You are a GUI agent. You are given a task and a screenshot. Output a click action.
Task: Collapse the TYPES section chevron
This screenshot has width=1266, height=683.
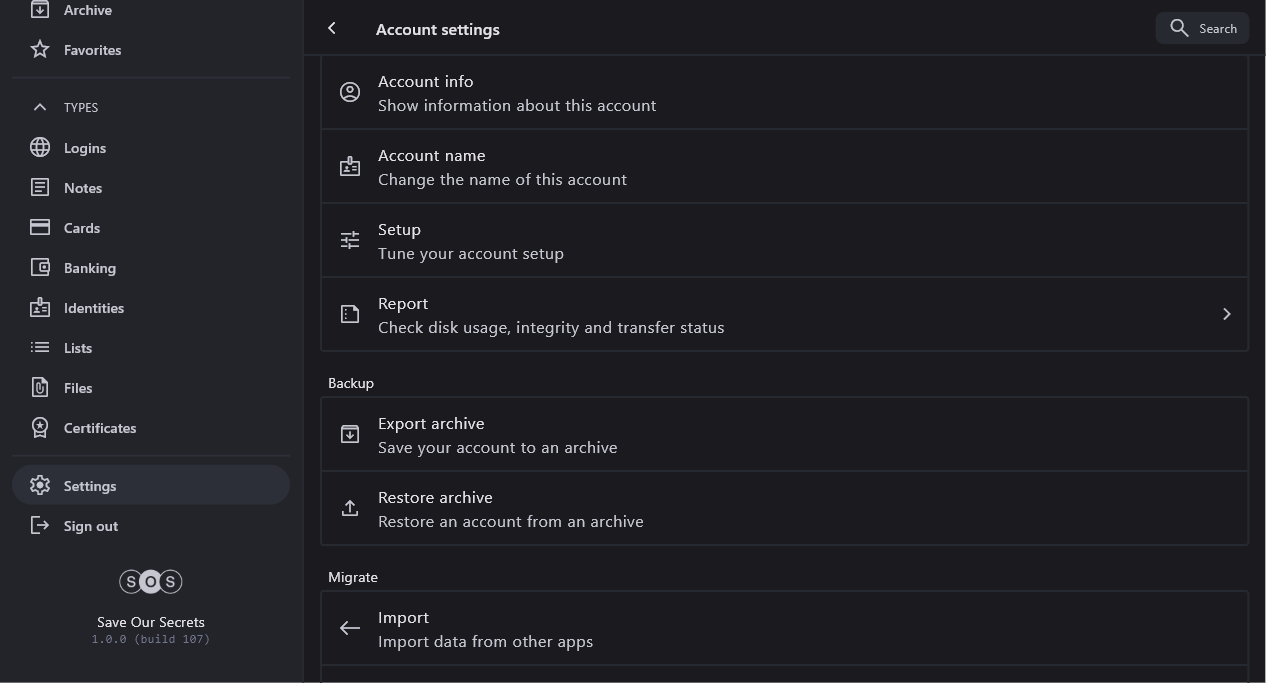coord(40,107)
